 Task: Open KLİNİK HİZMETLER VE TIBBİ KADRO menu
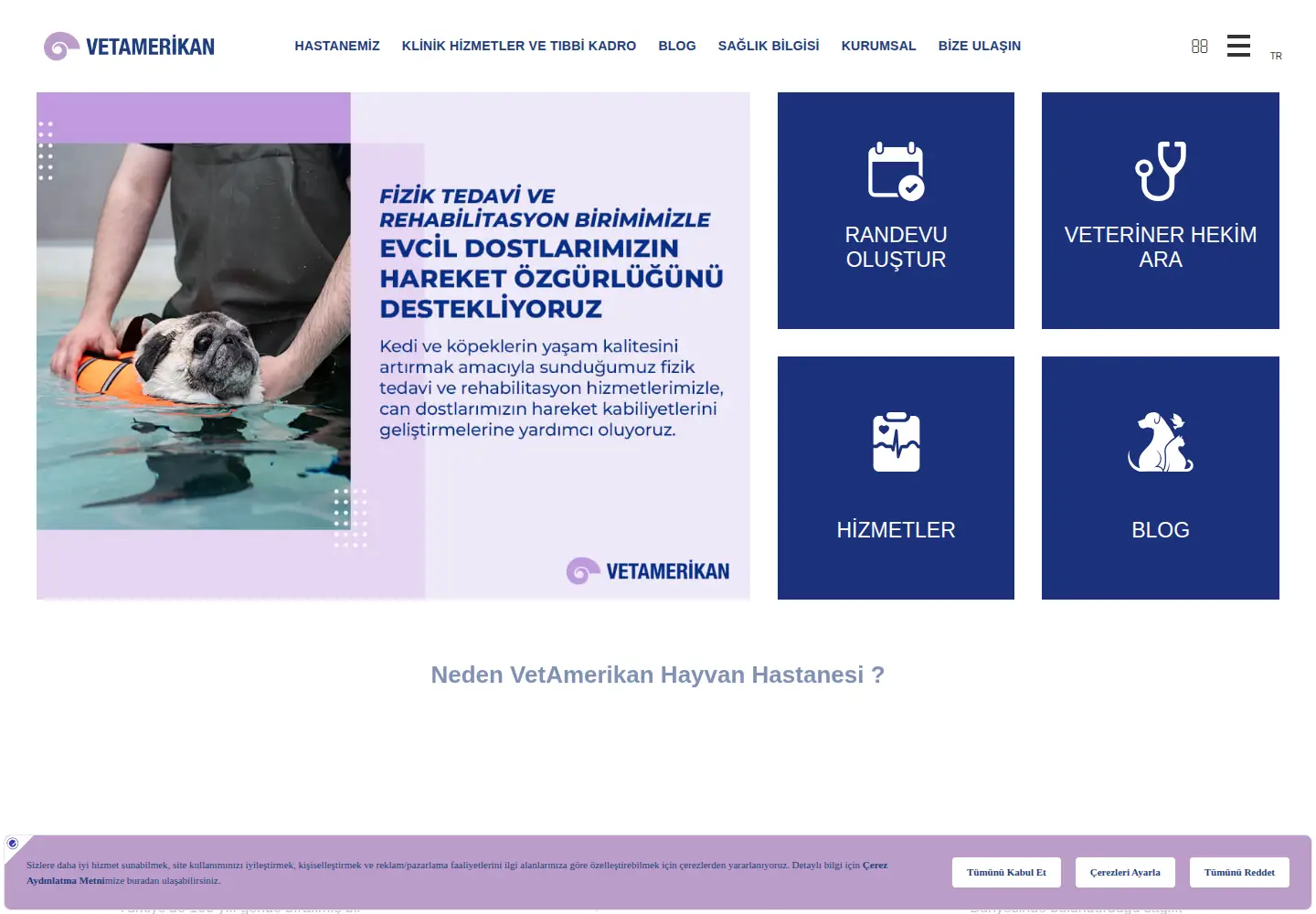[519, 46]
